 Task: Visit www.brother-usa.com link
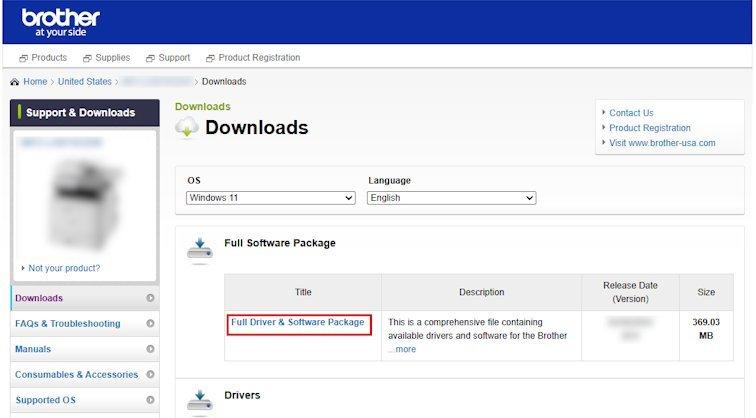(662, 143)
